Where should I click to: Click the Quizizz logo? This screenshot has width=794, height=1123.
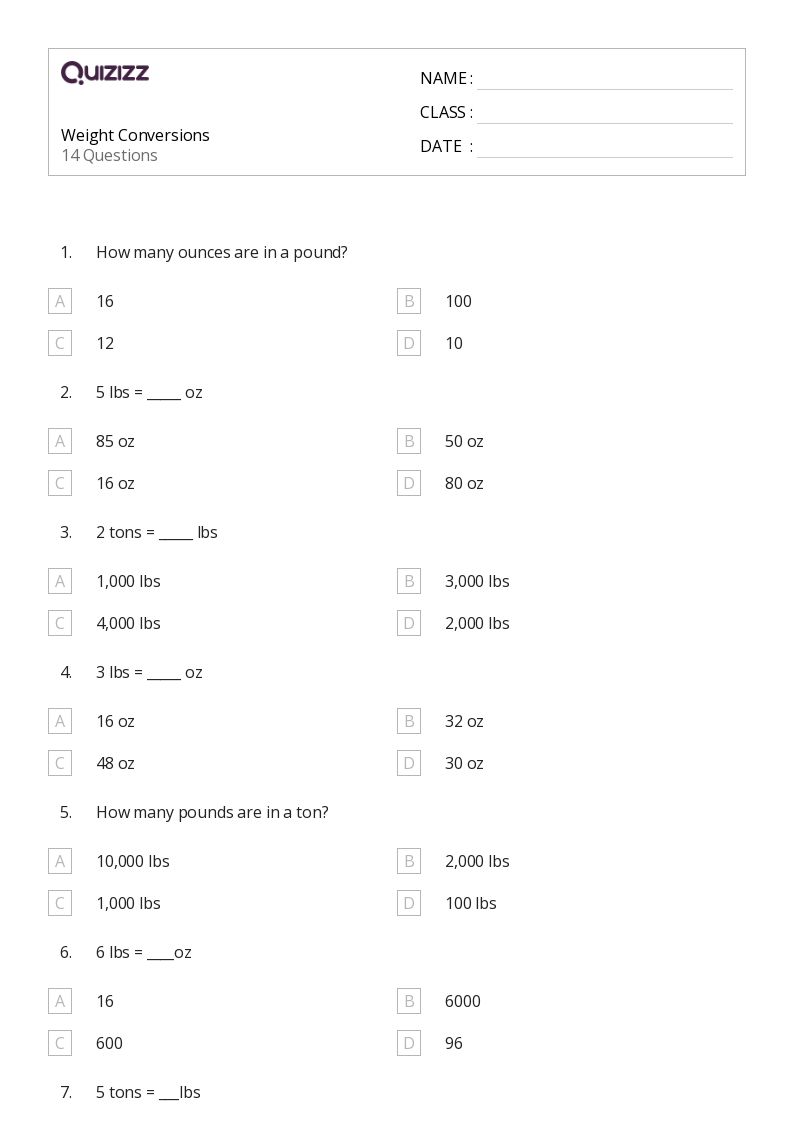pos(105,72)
